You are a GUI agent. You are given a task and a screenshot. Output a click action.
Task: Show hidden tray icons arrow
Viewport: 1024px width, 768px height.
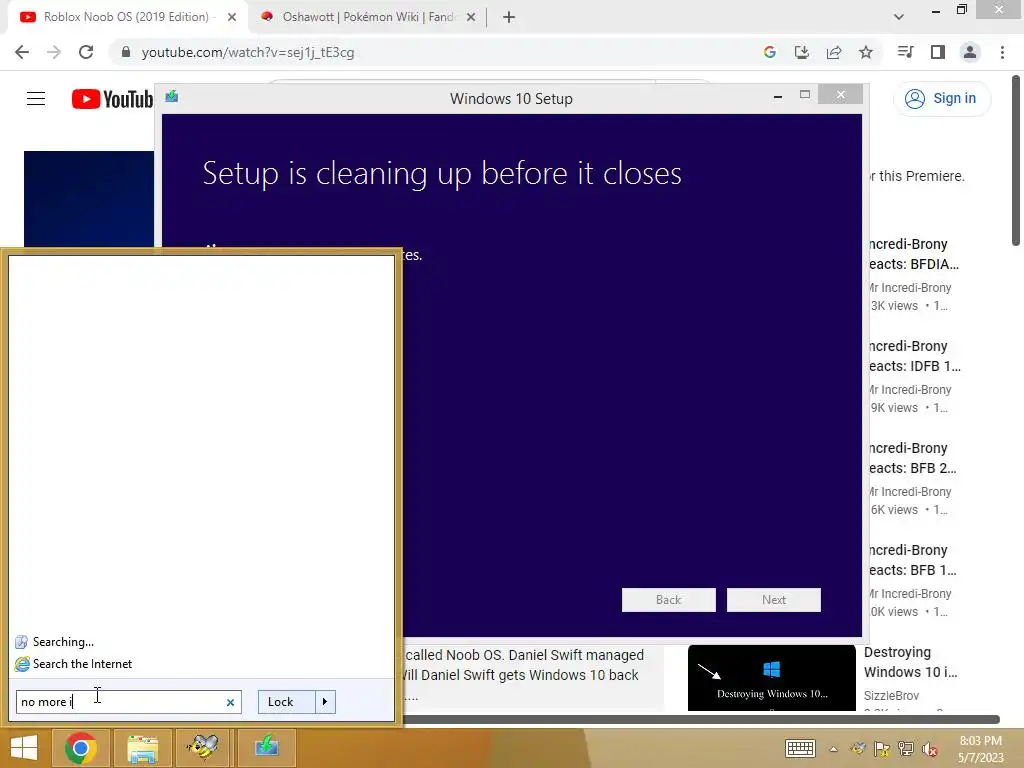pyautogui.click(x=833, y=749)
